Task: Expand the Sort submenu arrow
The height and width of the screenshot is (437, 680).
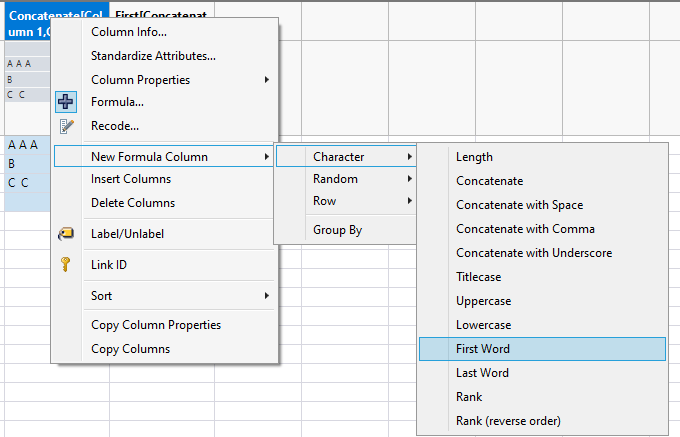Action: [x=266, y=296]
